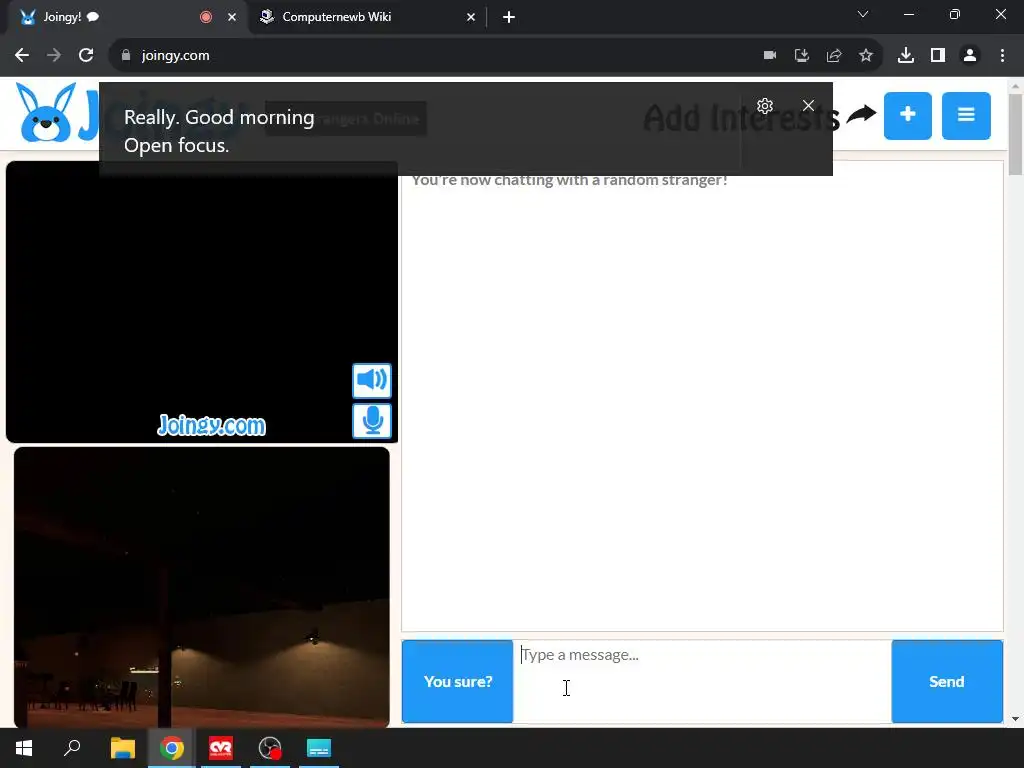Image resolution: width=1024 pixels, height=768 pixels.
Task: Click the install app icon in address bar
Action: coord(802,56)
